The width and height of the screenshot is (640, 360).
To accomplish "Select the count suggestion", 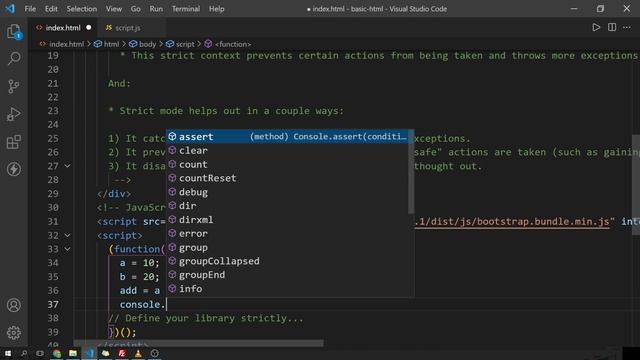I will [287, 164].
